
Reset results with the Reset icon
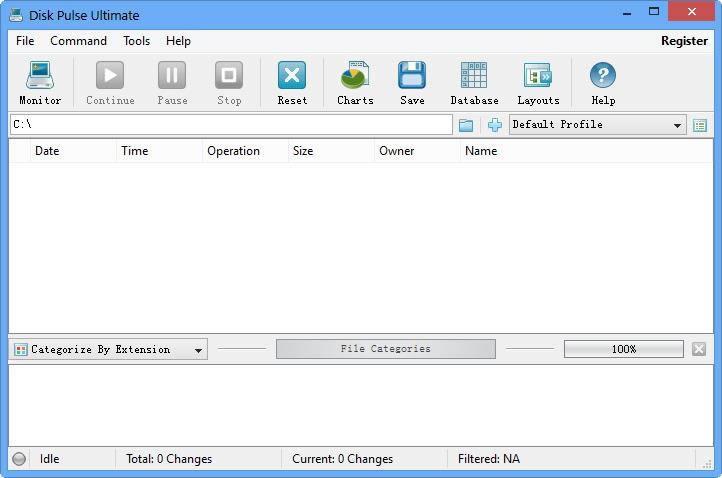tap(292, 83)
